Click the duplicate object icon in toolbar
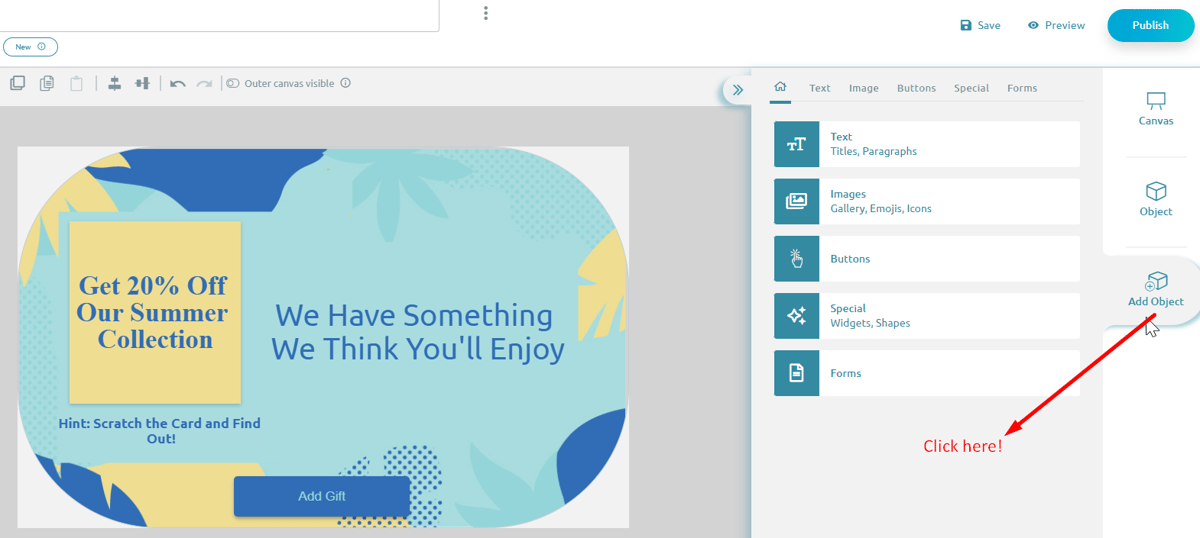1200x538 pixels. pos(17,84)
